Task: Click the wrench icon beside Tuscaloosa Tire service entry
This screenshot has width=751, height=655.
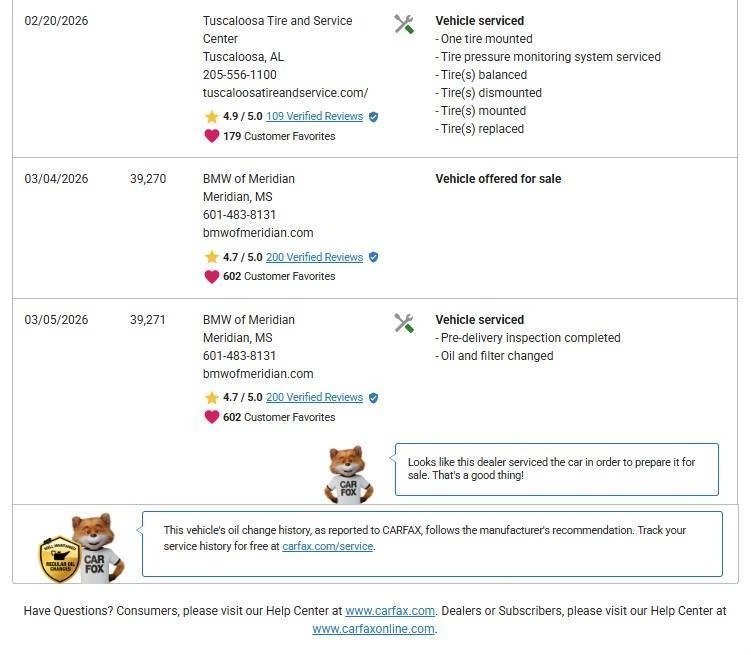Action: pyautogui.click(x=404, y=24)
